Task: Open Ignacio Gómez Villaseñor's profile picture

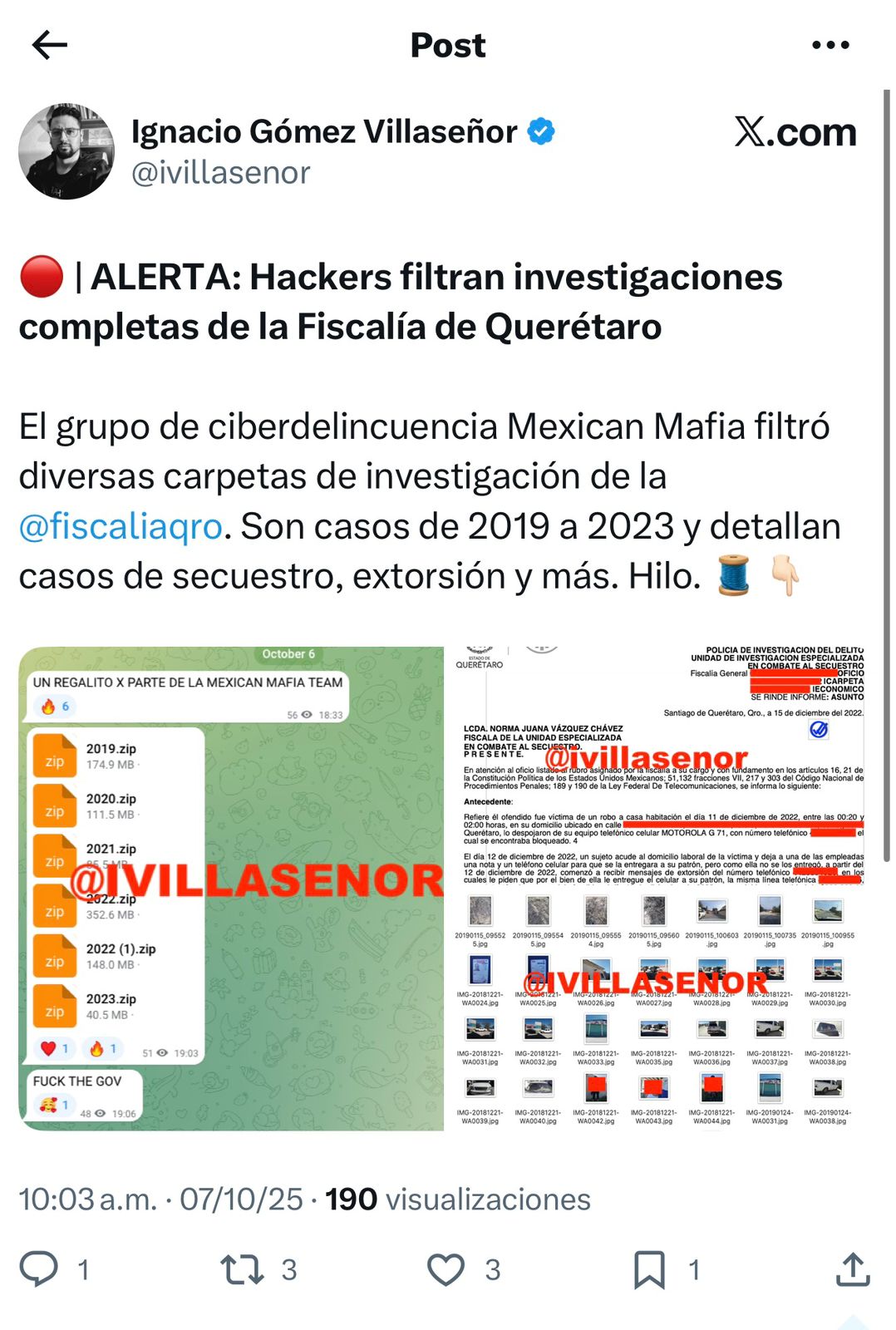Action: coord(66,151)
